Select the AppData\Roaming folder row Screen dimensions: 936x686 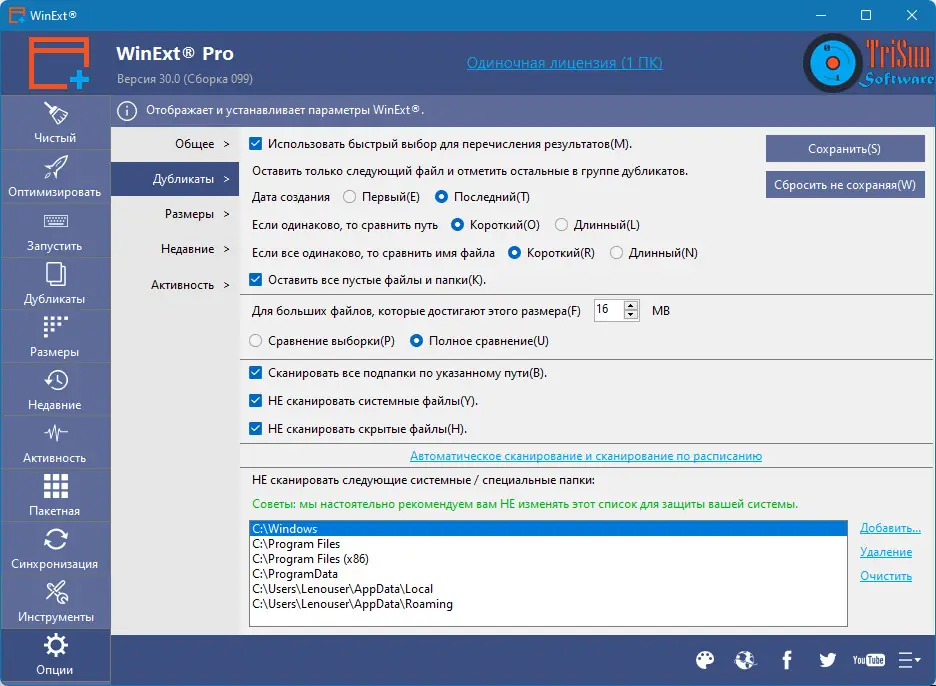point(548,604)
